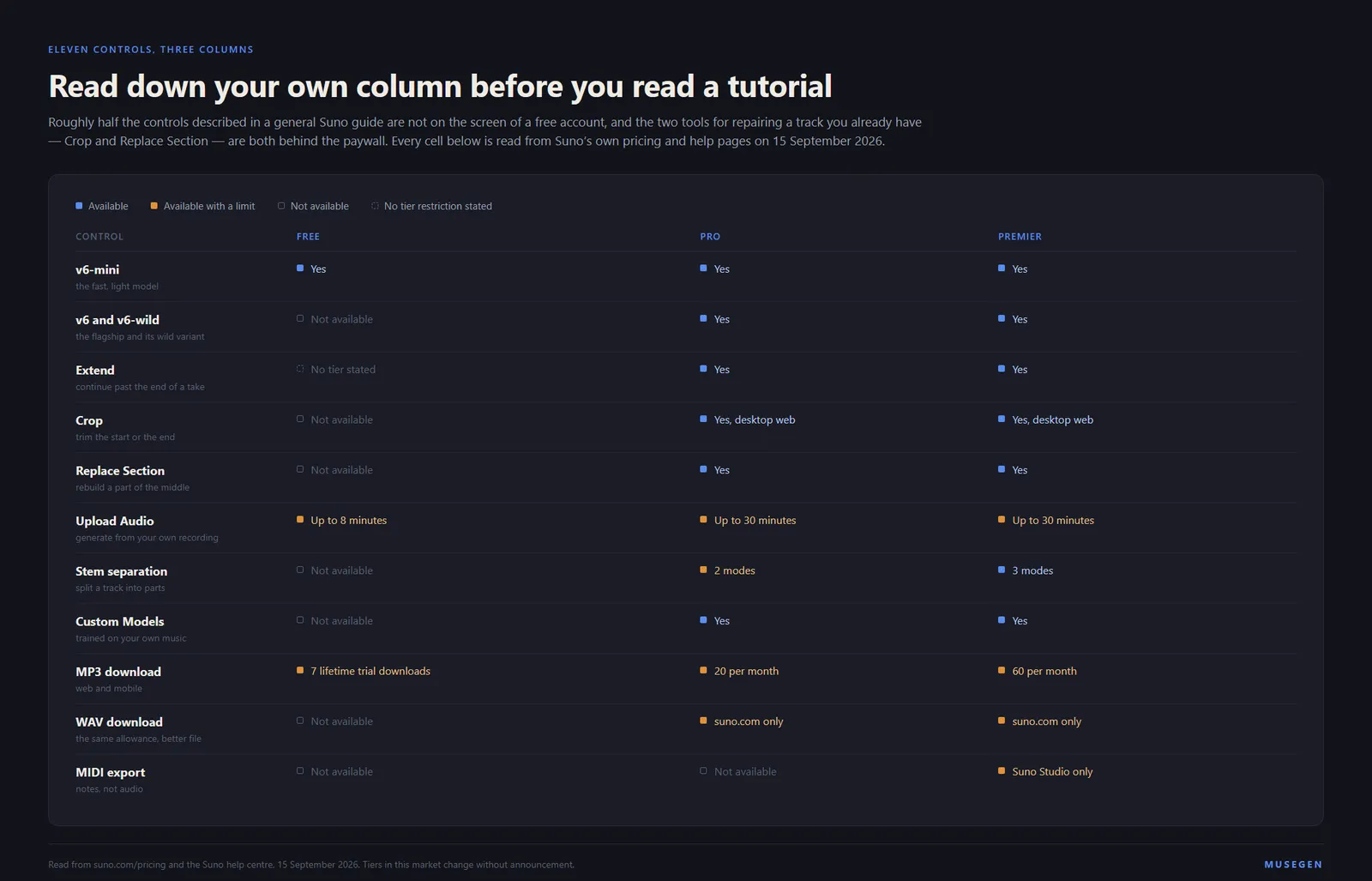This screenshot has width=1372, height=881.
Task: Click the 'rebuild a part of the middle' subtitle
Action: [x=133, y=488]
